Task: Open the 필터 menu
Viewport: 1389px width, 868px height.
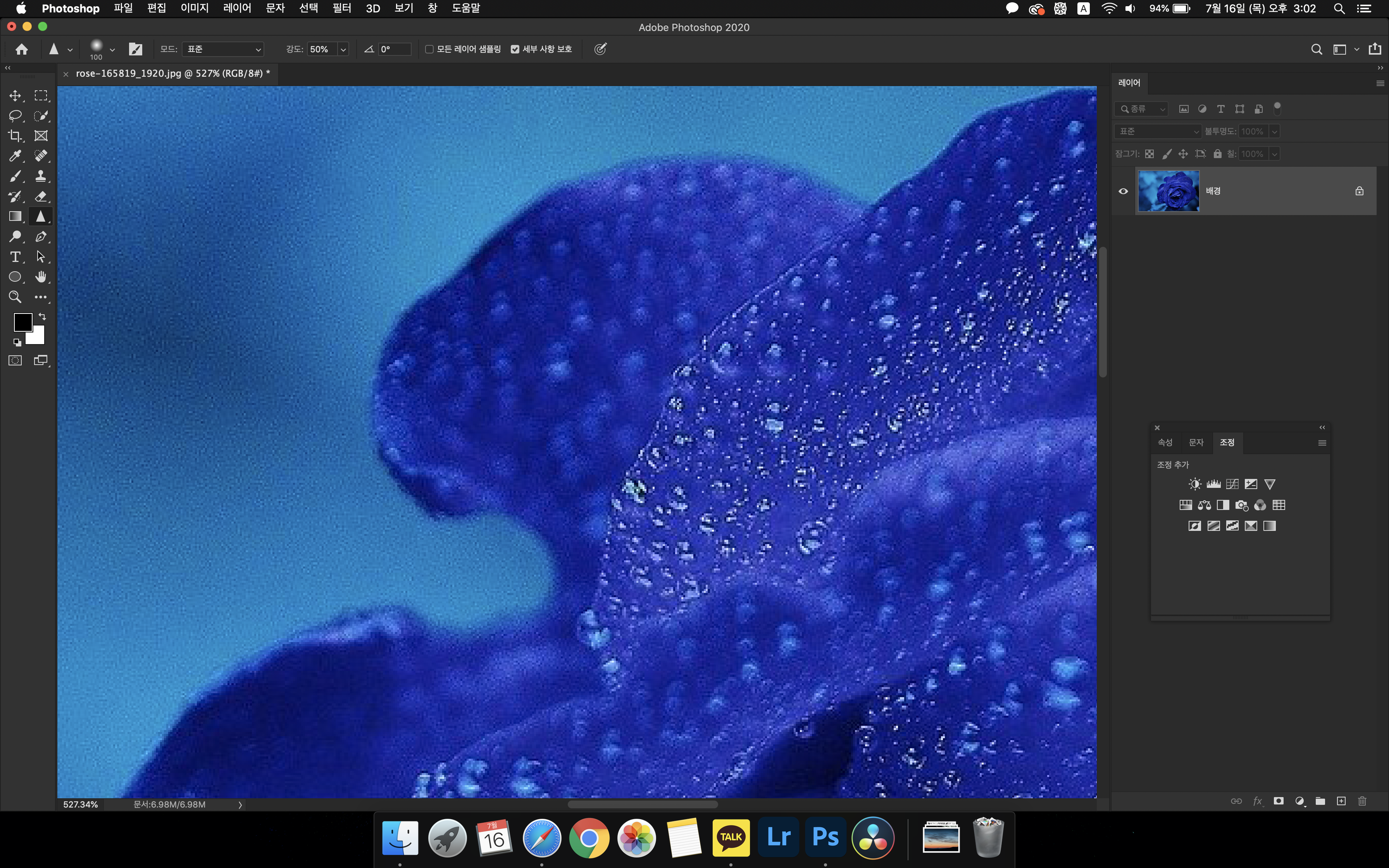Action: (341, 8)
